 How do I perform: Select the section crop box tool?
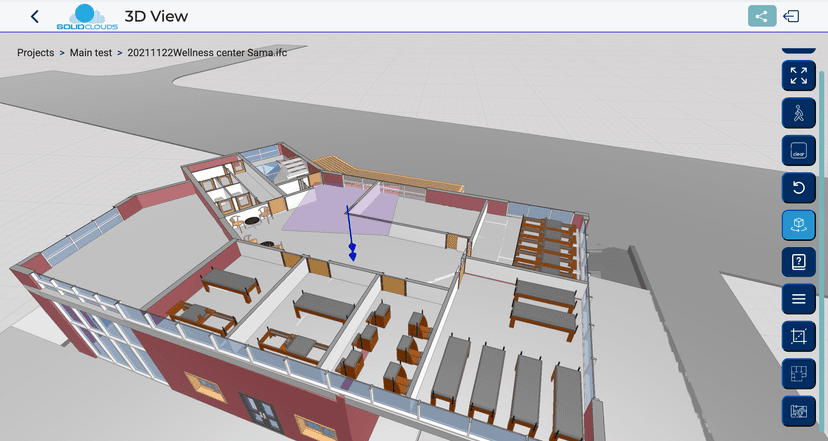[798, 336]
